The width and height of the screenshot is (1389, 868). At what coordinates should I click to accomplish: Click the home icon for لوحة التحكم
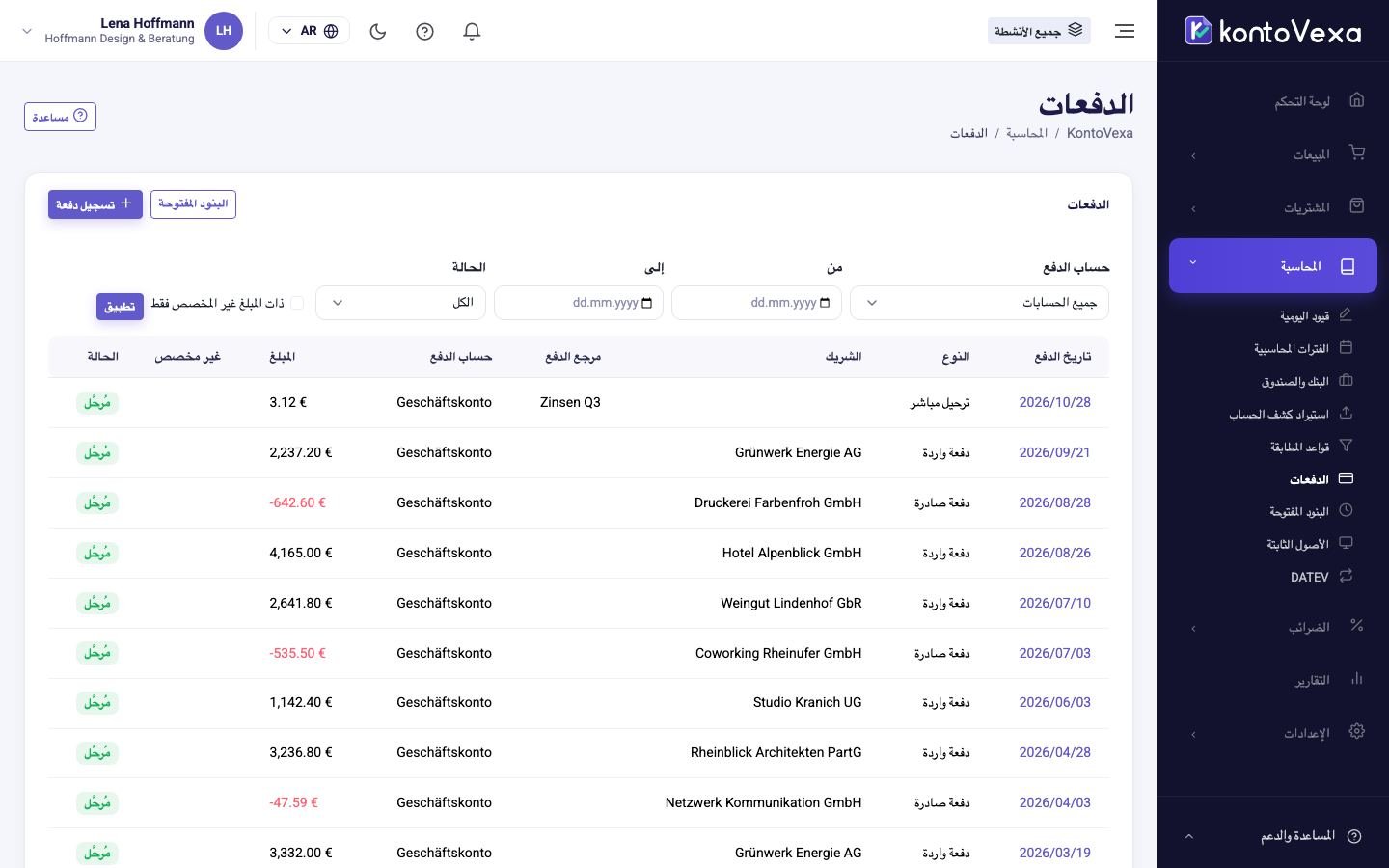click(1357, 100)
